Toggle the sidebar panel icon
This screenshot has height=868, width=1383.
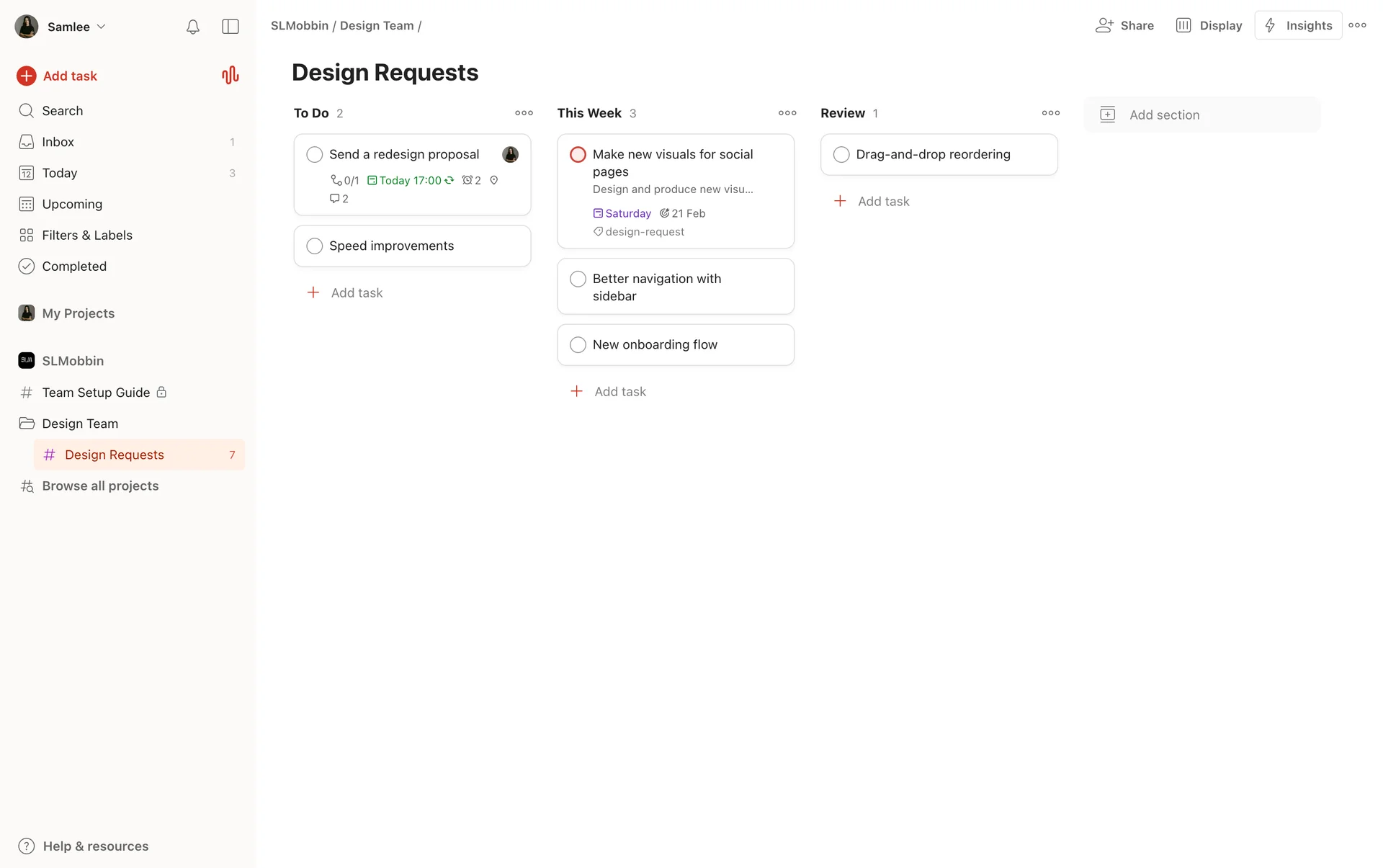pyautogui.click(x=230, y=27)
